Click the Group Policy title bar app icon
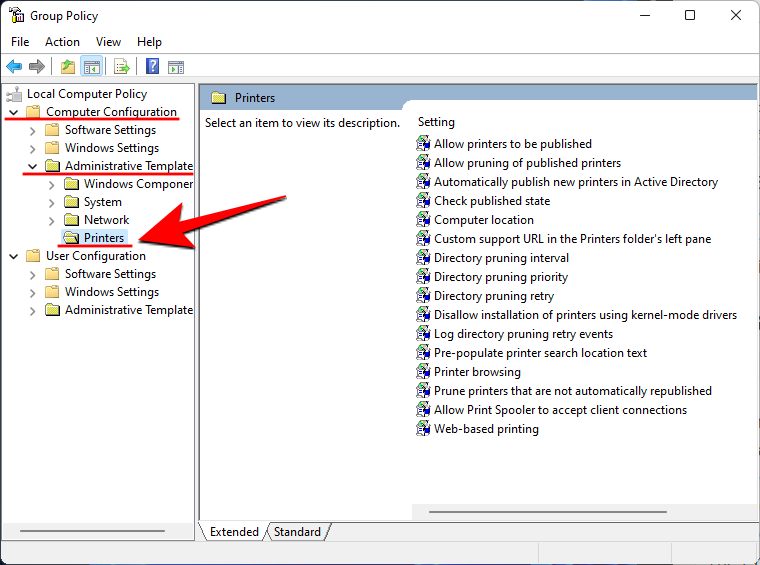 tap(16, 15)
